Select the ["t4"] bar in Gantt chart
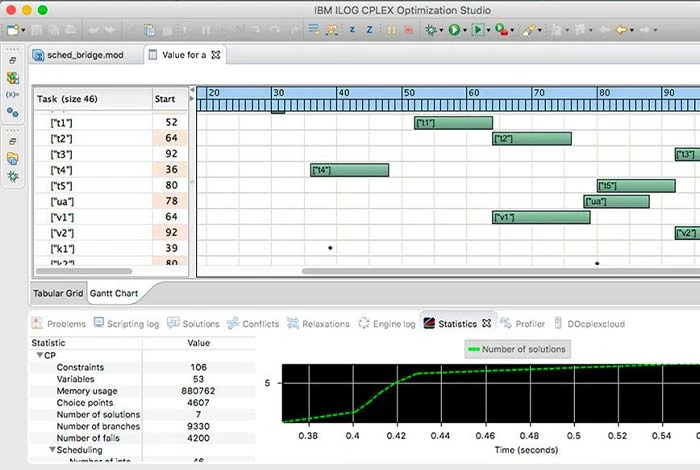Image resolution: width=700 pixels, height=470 pixels. pyautogui.click(x=349, y=170)
